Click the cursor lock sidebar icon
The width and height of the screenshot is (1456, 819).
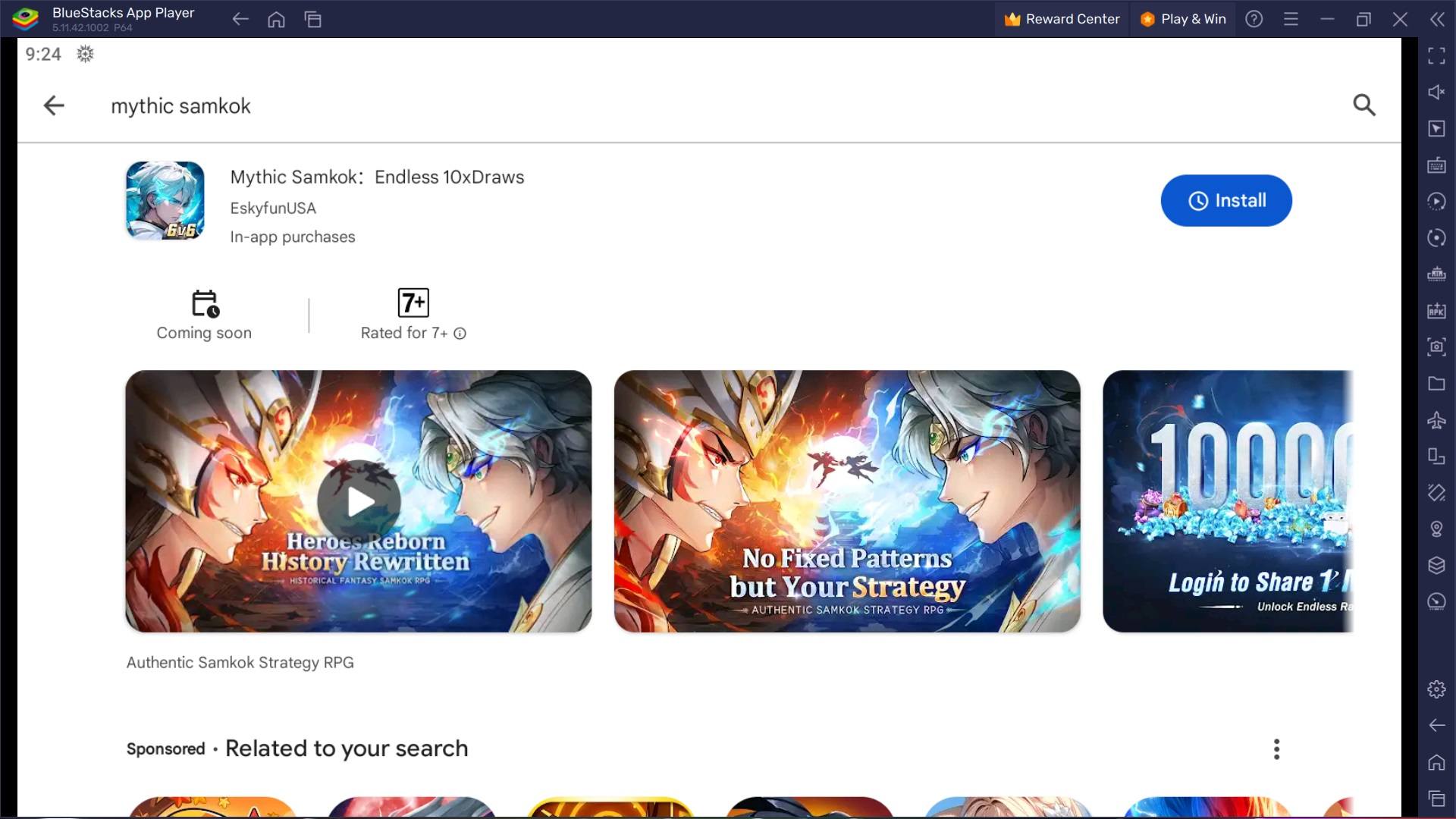coord(1436,128)
